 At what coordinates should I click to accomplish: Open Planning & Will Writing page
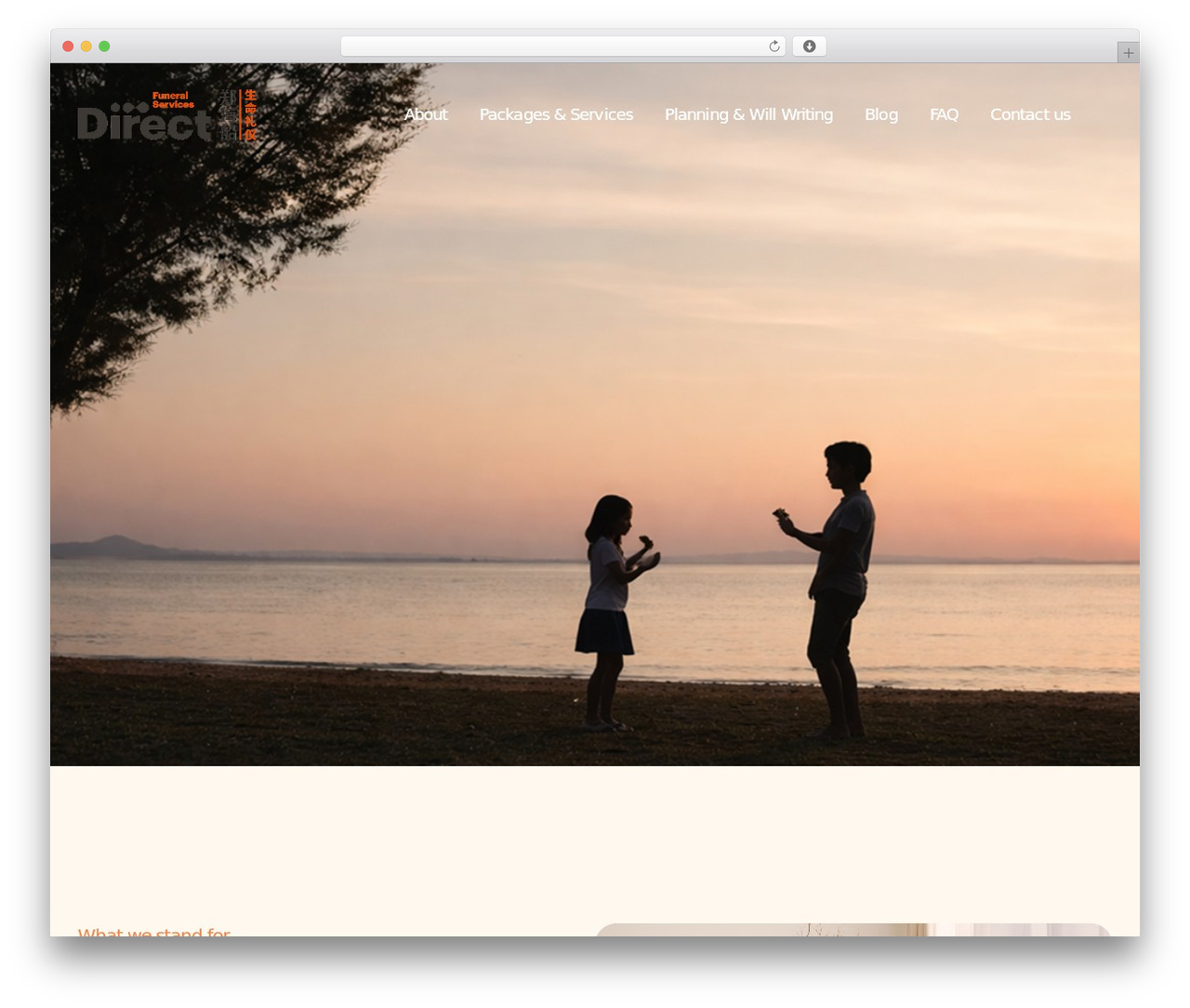click(x=748, y=114)
